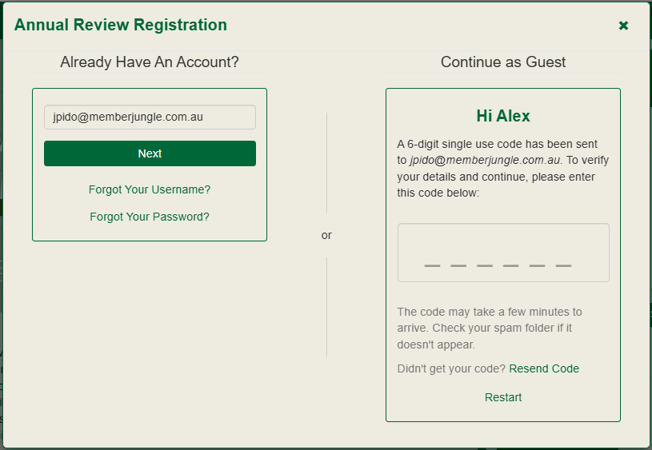Open the Forgot Your Username link
Viewport: 652px width, 450px height.
point(150,189)
